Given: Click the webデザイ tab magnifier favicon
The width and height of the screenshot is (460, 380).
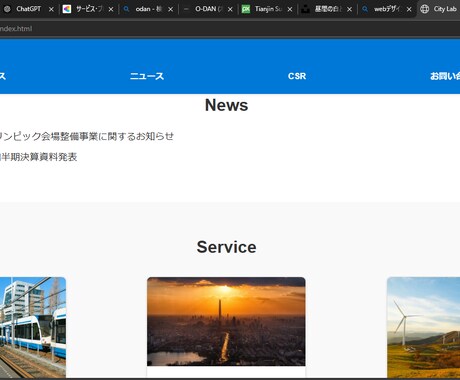Looking at the screenshot, I should tap(365, 9).
